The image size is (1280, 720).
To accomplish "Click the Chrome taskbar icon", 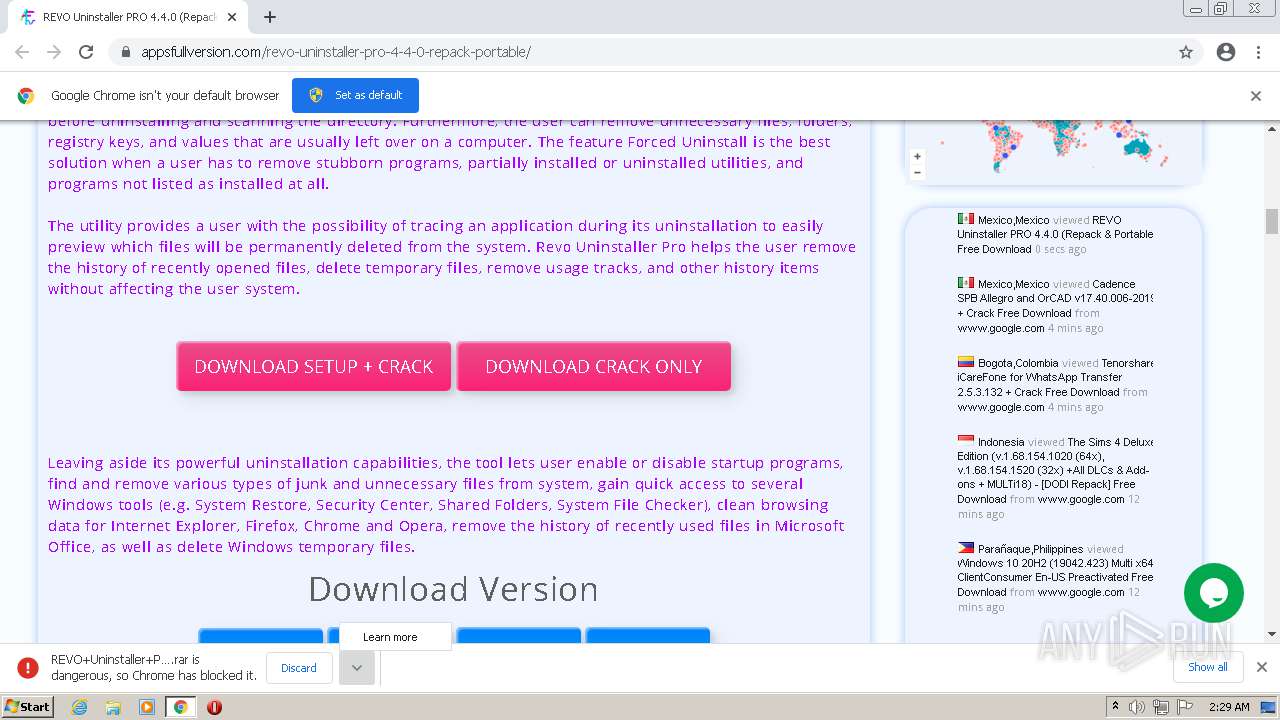I will pos(180,707).
